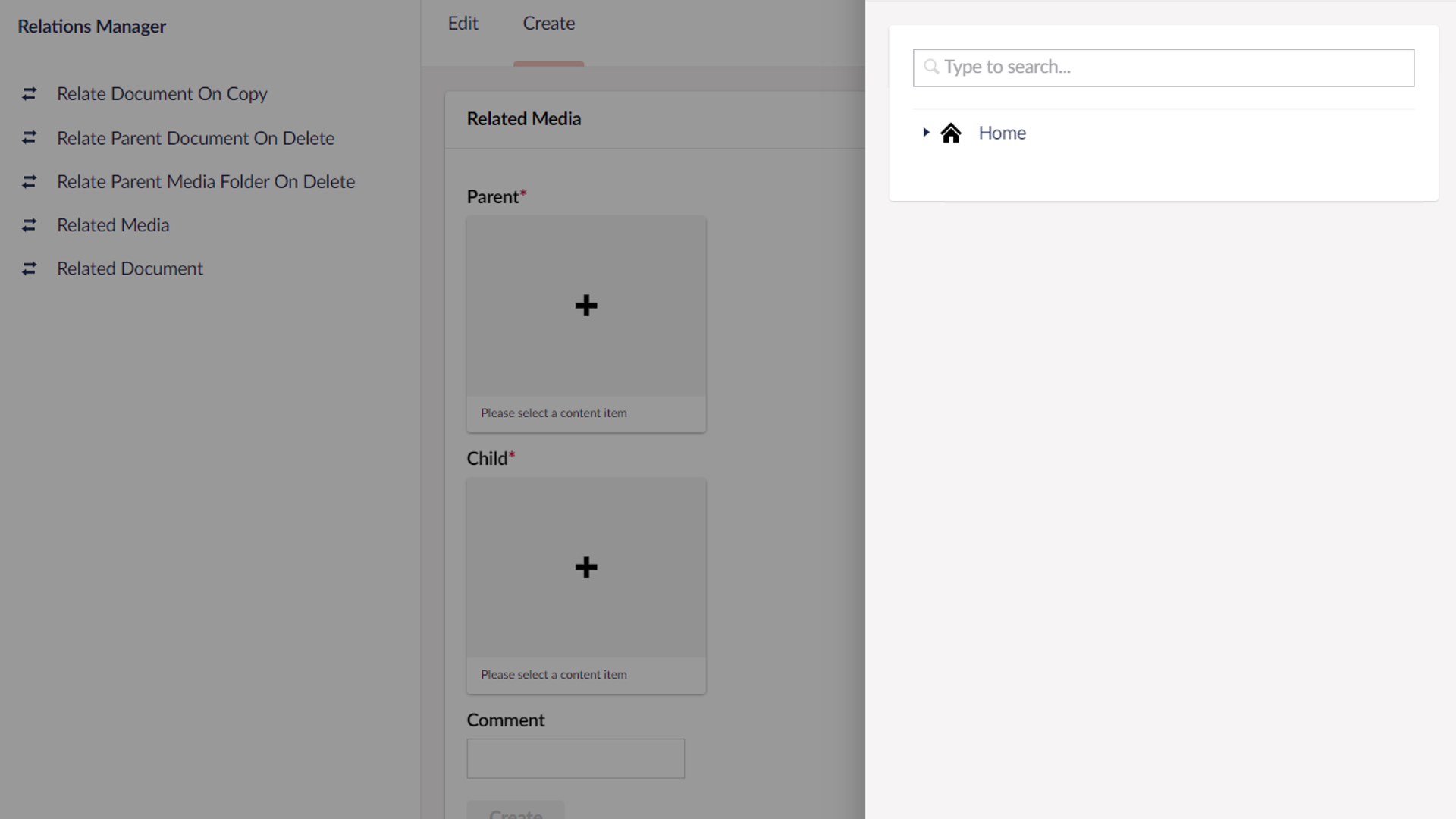
Task: Click the swap icon beside Relate Parent Media Folder On Delete
Action: (30, 181)
